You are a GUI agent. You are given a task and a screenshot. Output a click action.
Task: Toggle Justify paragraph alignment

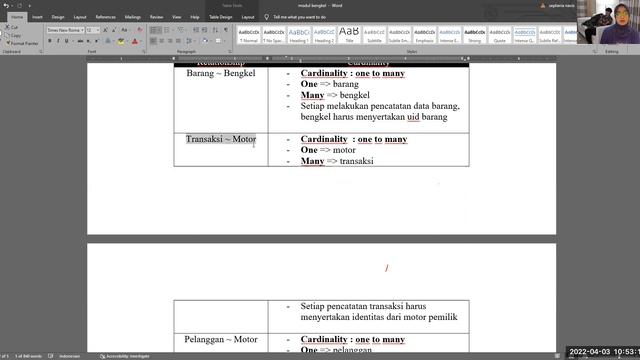[178, 41]
